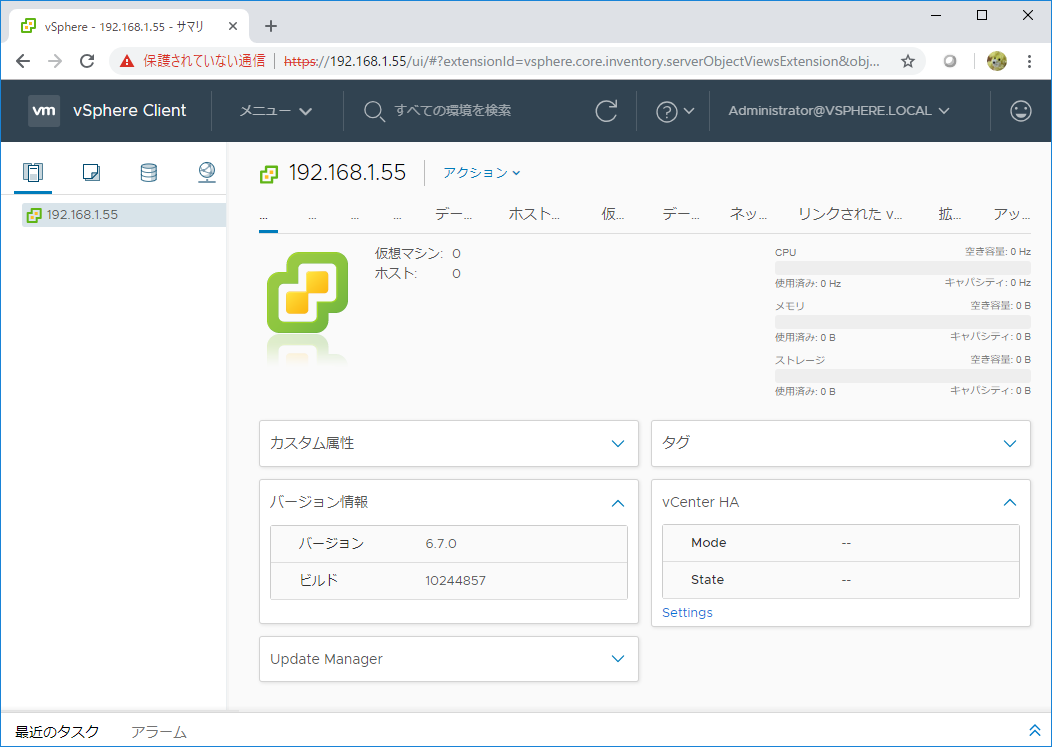Open the Networking inventory view icon
Screen dimensions: 1052x747
click(x=207, y=172)
